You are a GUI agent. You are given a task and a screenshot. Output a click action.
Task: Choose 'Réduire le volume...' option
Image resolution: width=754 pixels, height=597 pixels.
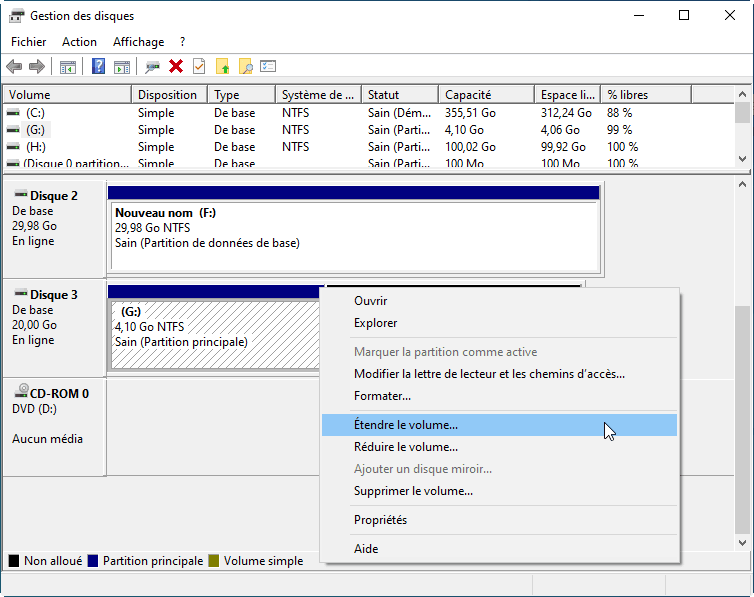(406, 447)
